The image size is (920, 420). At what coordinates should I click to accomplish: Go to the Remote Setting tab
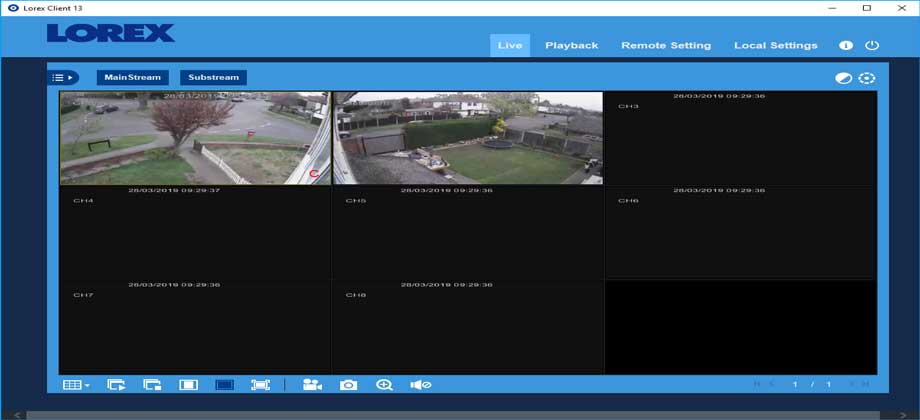tap(665, 45)
